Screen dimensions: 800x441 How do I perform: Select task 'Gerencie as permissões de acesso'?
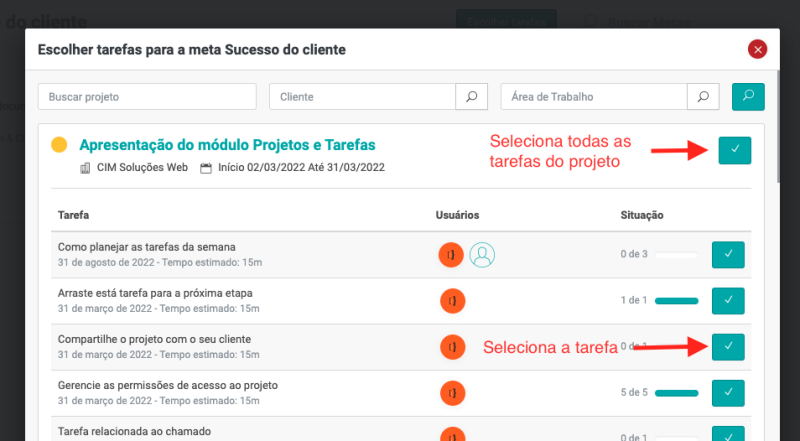(728, 393)
